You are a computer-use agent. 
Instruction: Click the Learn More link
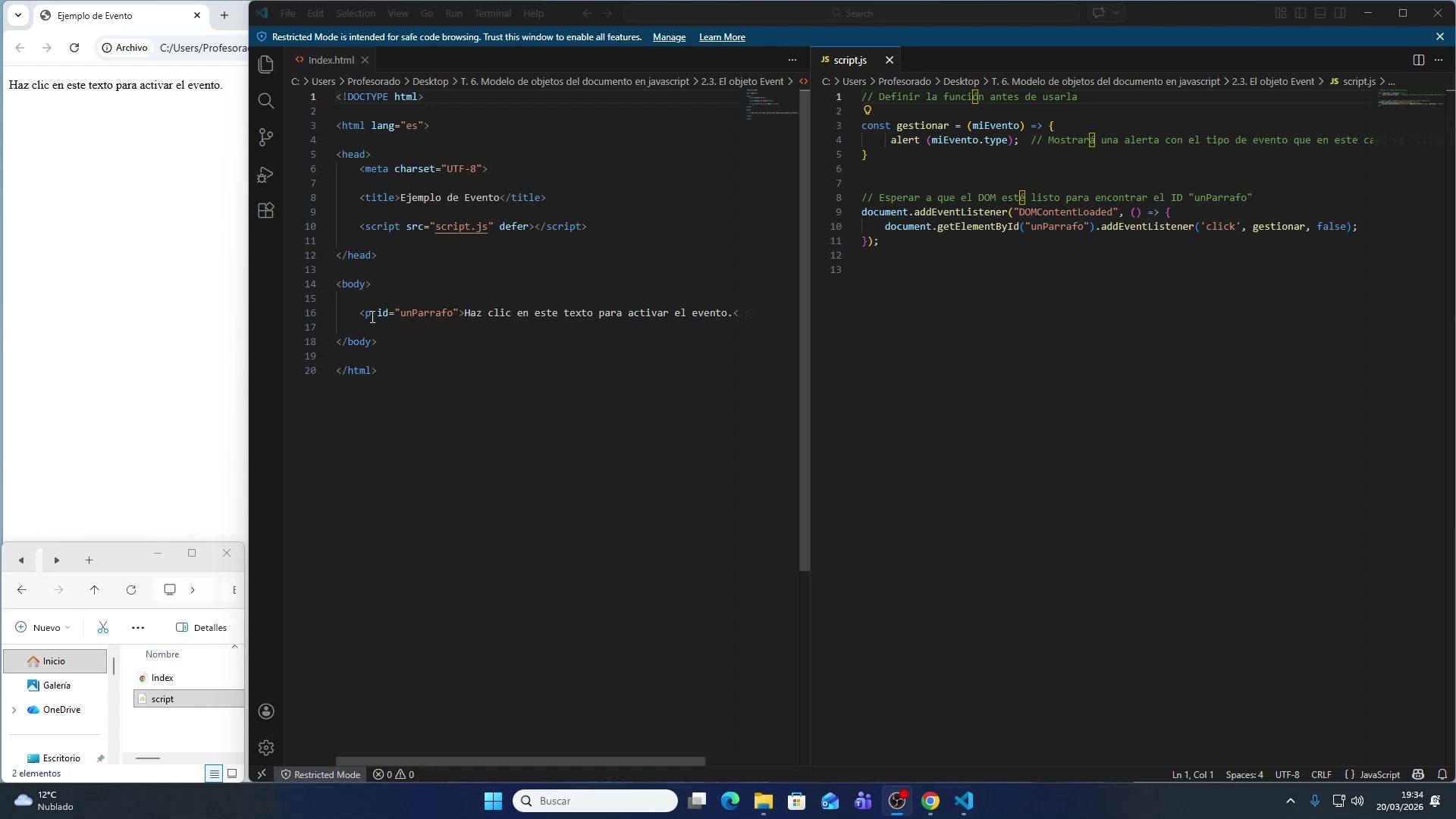722,36
